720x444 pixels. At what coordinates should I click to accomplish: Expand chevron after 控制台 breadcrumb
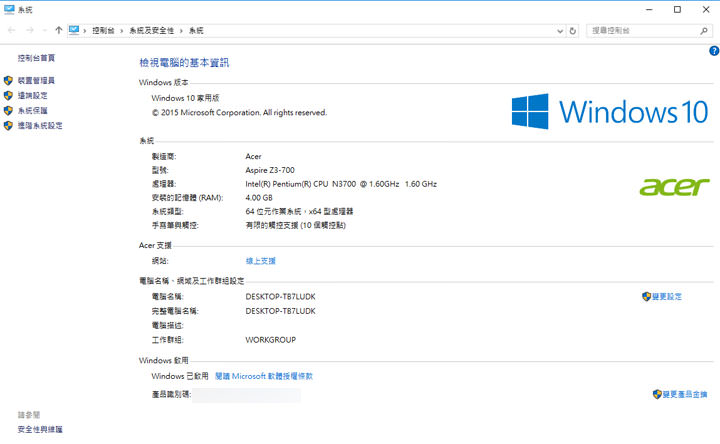click(x=122, y=31)
